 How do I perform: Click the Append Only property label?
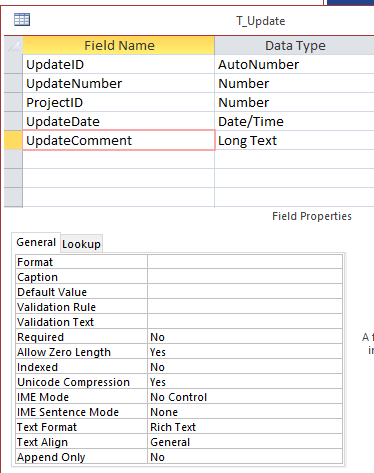[51, 457]
